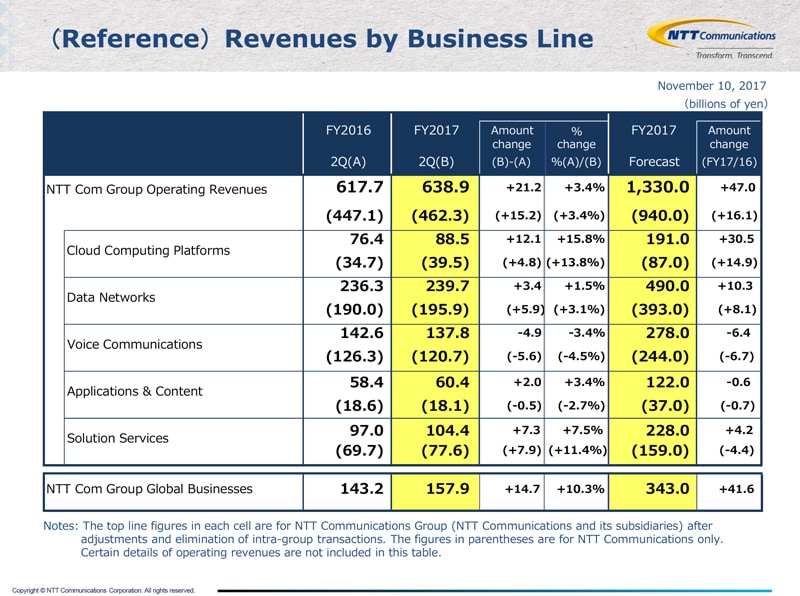Image resolution: width=800 pixels, height=596 pixels.
Task: Click the Voice forecast value 278.0
Action: [667, 333]
